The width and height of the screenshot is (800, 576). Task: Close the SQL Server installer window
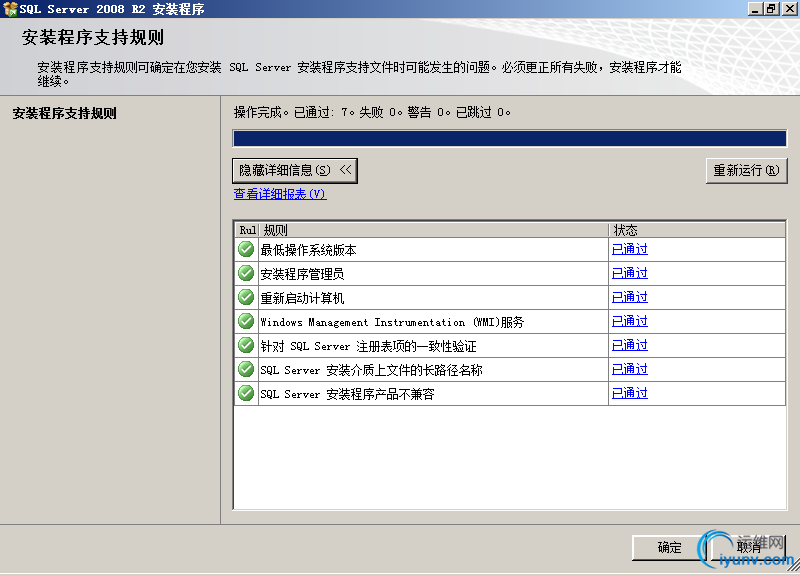[x=790, y=9]
